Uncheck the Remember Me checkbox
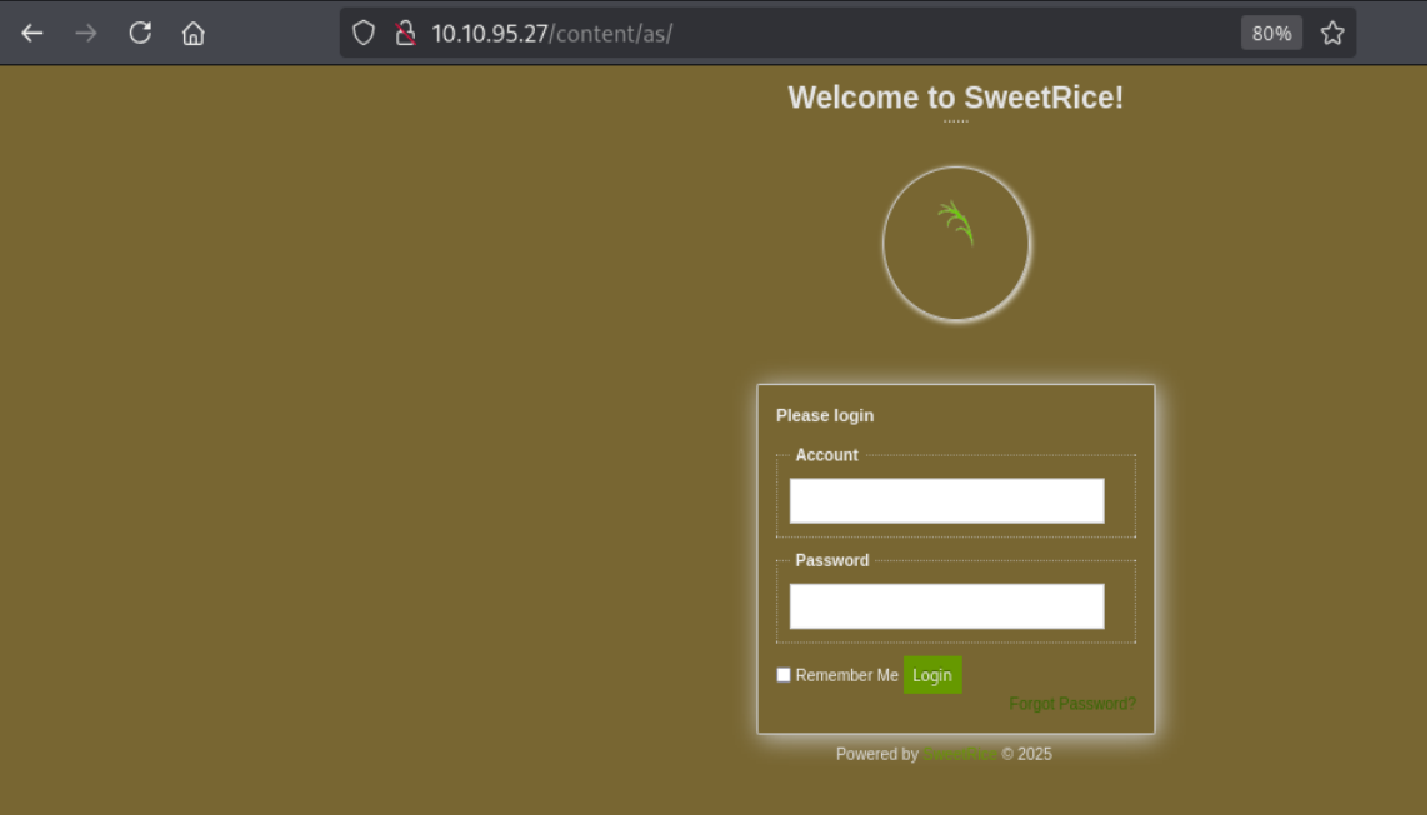Screen dimensions: 1427x815 point(783,675)
